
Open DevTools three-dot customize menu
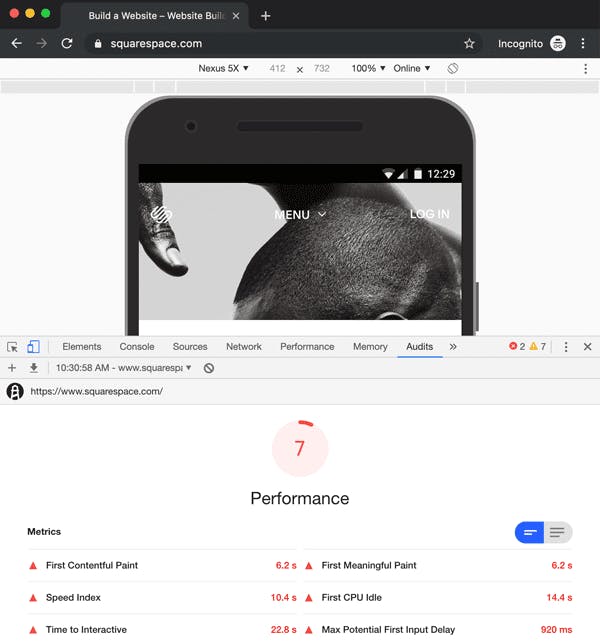(x=566, y=347)
